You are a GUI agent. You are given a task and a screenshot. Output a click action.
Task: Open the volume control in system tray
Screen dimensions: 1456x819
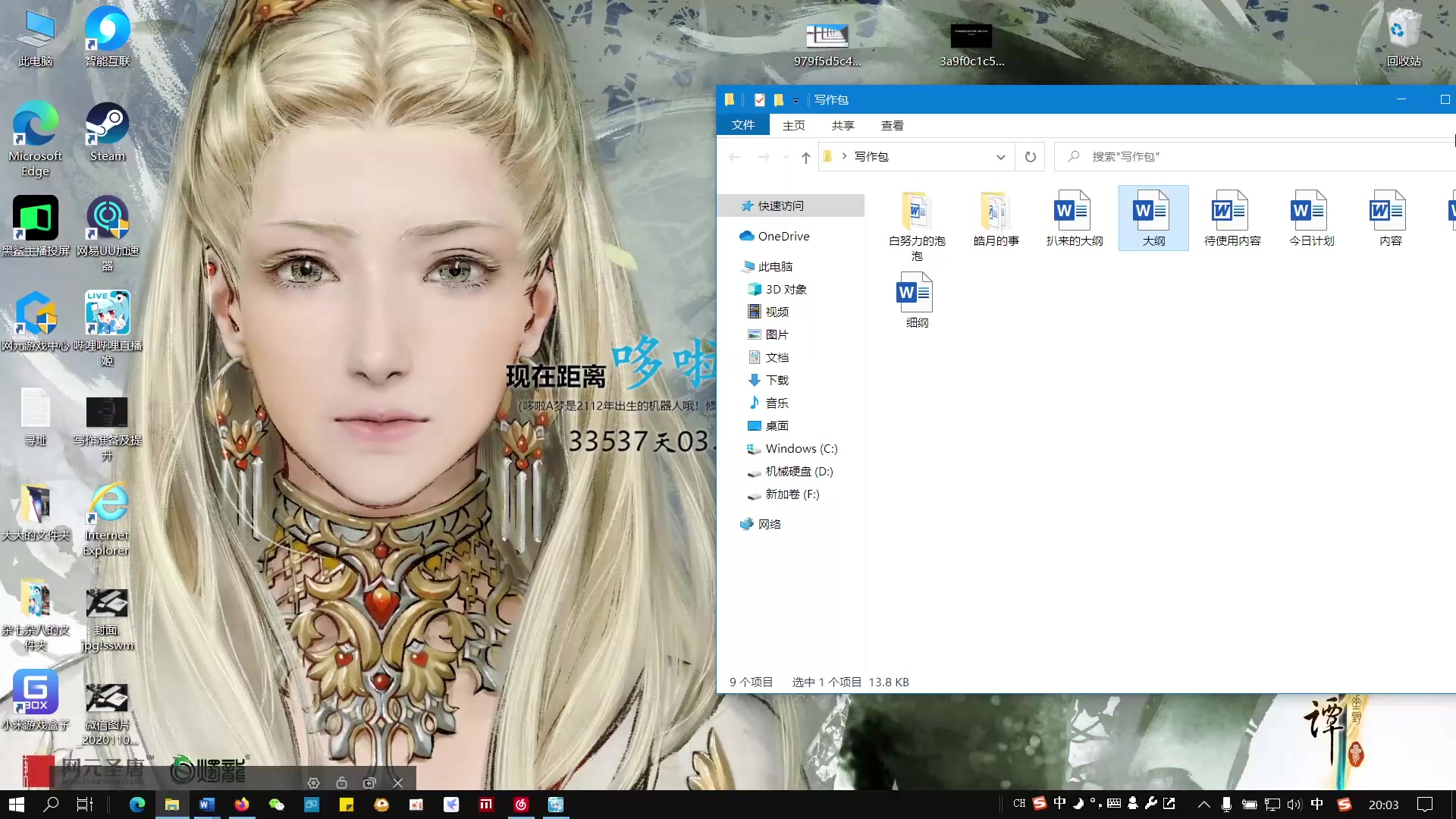click(x=1294, y=805)
